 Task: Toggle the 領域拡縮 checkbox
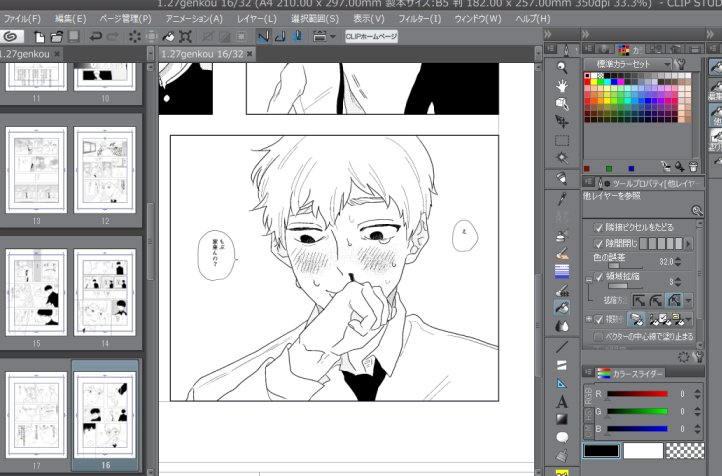pyautogui.click(x=599, y=277)
